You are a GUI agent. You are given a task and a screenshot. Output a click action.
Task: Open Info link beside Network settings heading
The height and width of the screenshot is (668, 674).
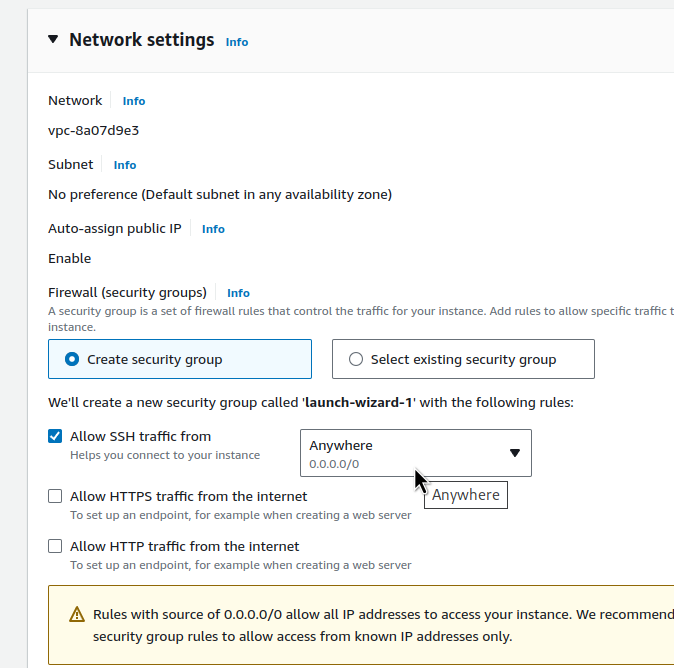[237, 42]
